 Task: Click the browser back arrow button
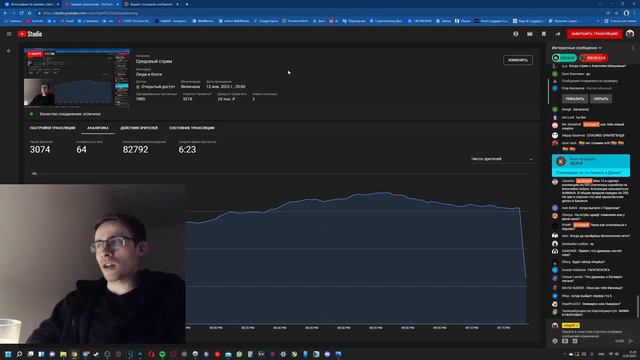[x=5, y=13]
